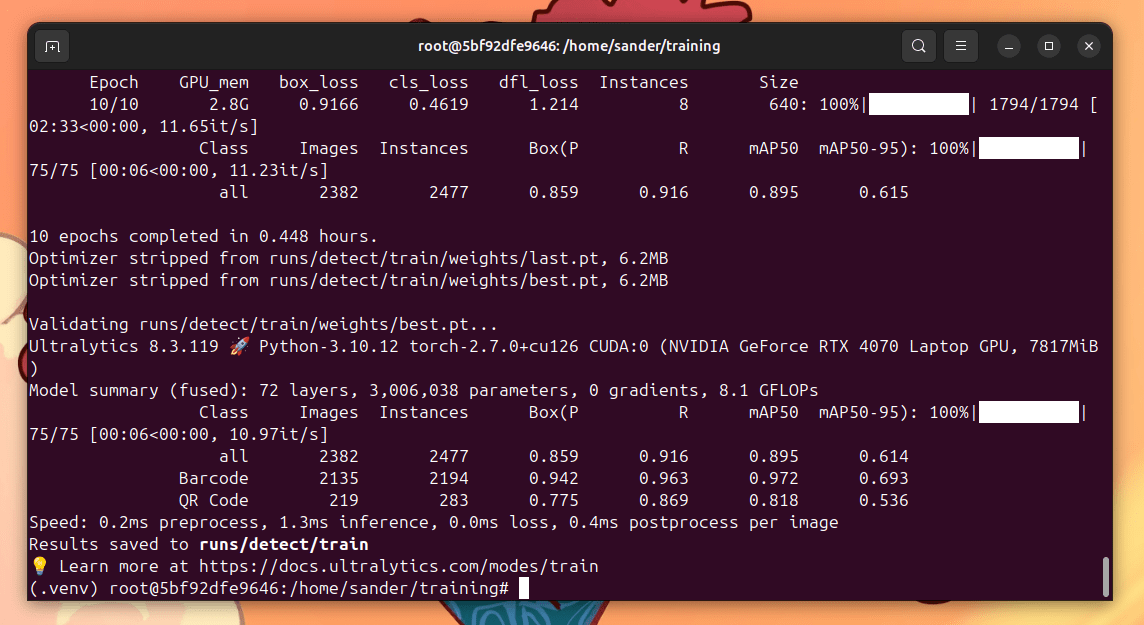Open the terminal hamburger menu
Image resolution: width=1144 pixels, height=625 pixels.
point(961,46)
